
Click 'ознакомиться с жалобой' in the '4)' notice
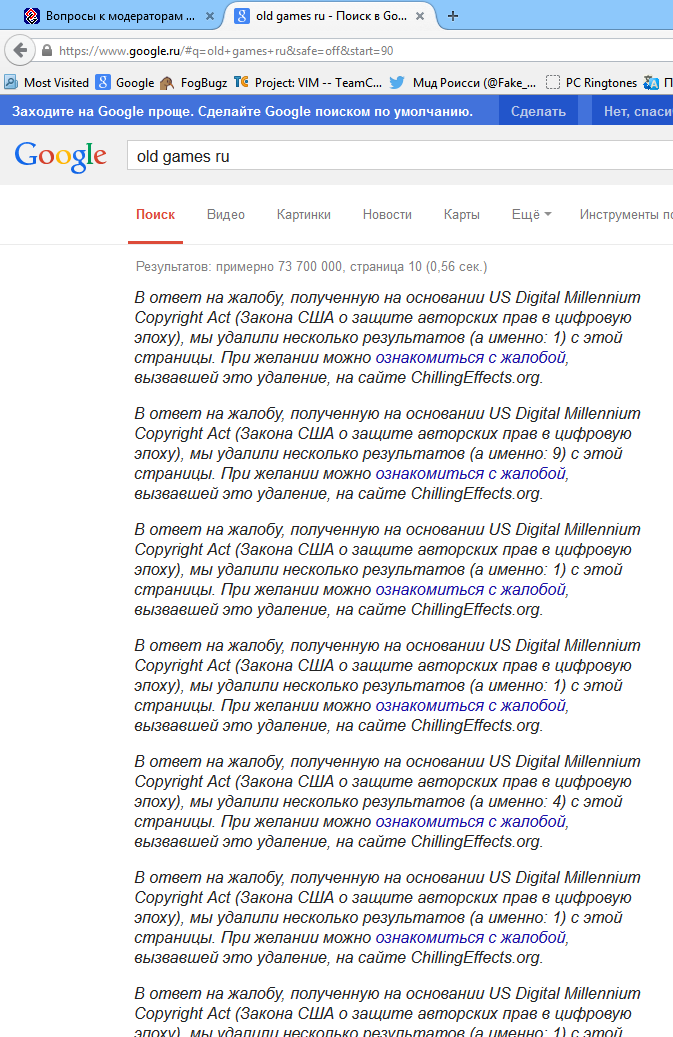tap(471, 822)
